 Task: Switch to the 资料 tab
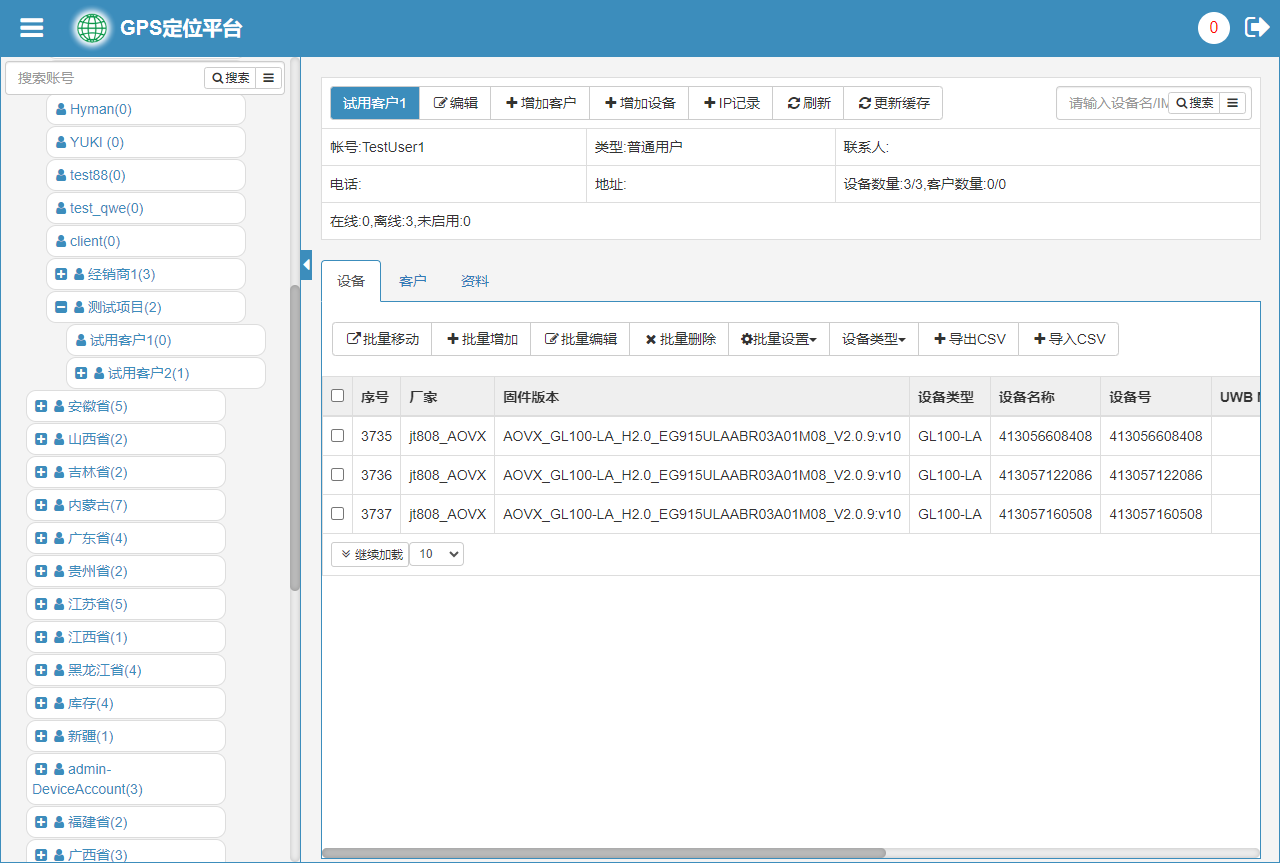click(x=474, y=281)
